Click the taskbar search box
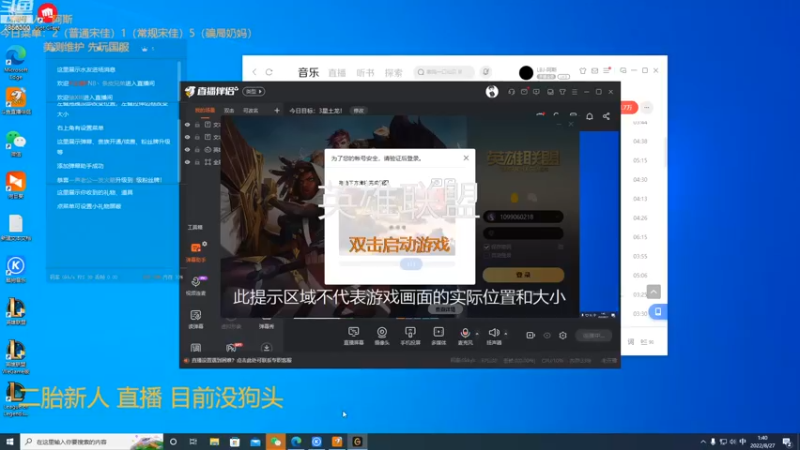 coord(92,441)
